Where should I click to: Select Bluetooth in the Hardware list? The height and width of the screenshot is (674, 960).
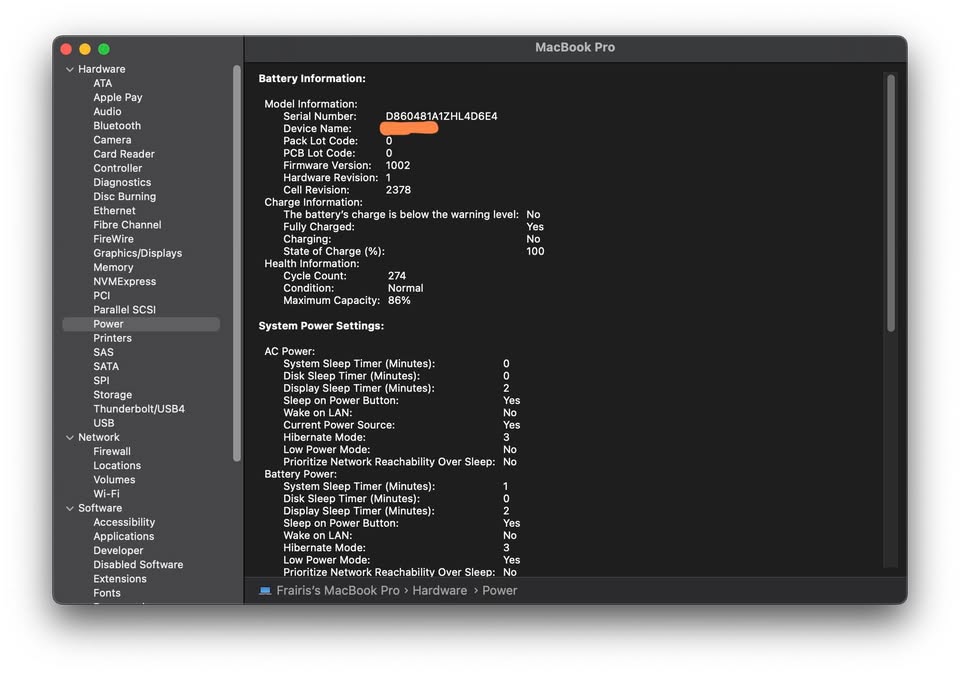click(117, 126)
